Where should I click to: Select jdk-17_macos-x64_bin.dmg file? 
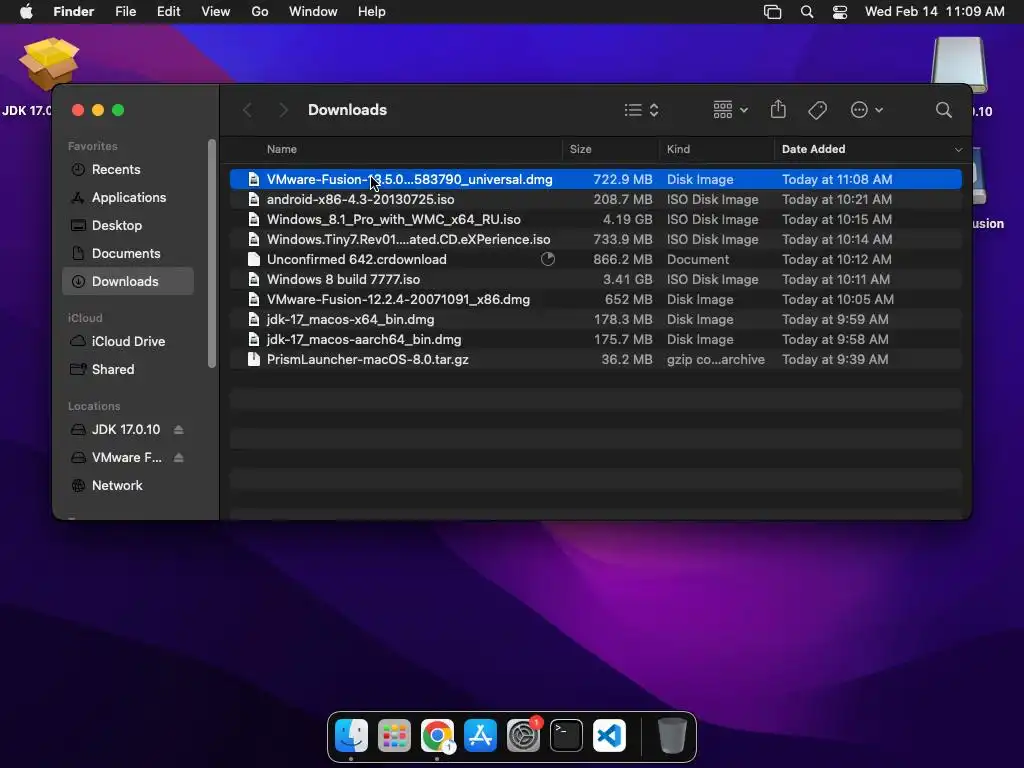(596, 319)
